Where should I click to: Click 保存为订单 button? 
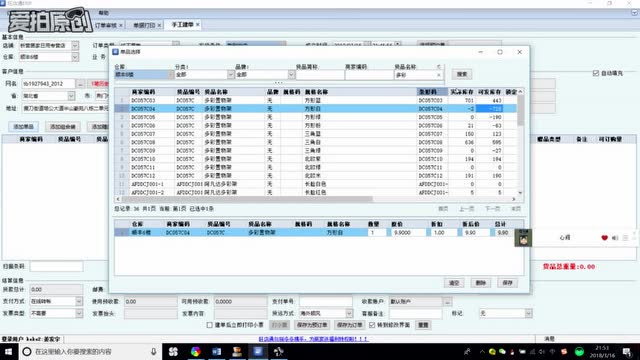click(349, 325)
